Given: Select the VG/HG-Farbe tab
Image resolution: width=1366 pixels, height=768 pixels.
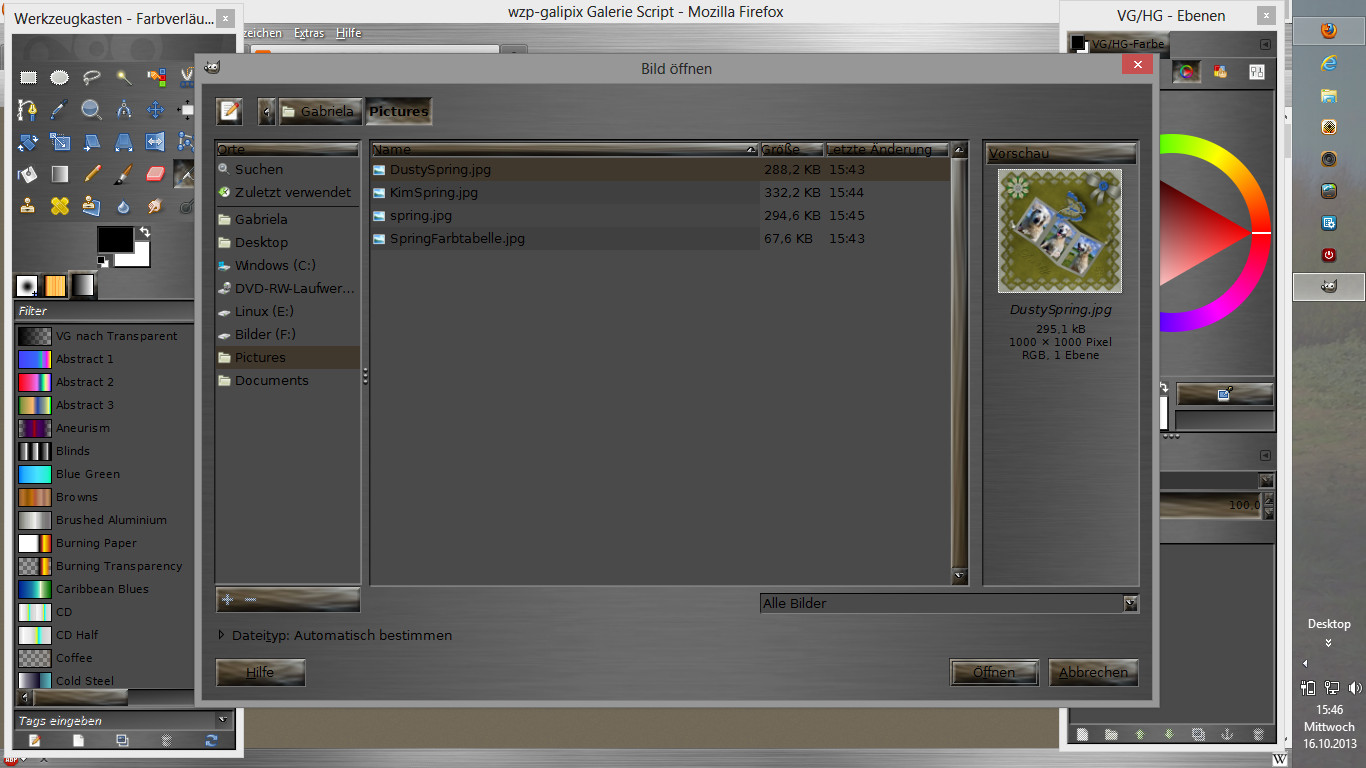Looking at the screenshot, I should click(x=1117, y=44).
